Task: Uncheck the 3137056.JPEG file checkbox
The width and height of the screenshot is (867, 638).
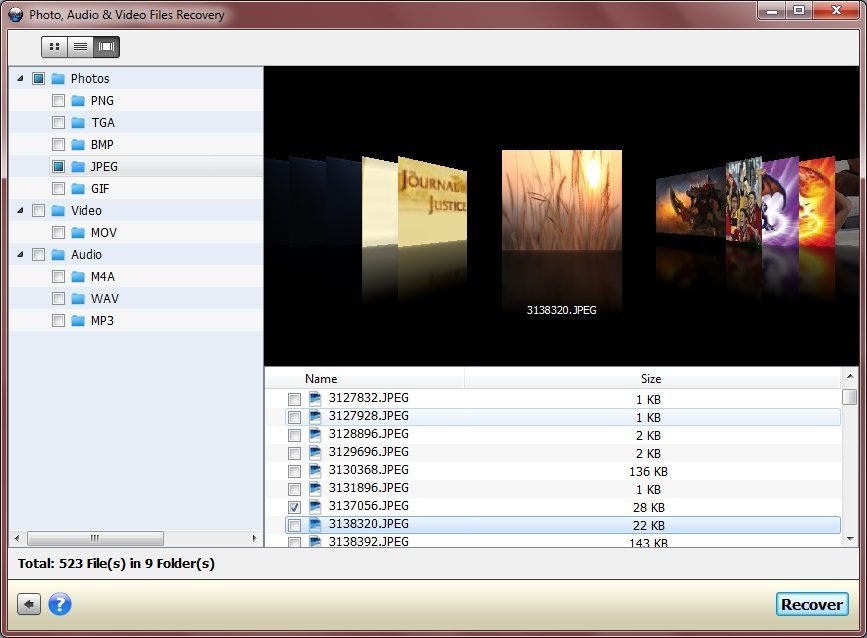Action: 294,507
